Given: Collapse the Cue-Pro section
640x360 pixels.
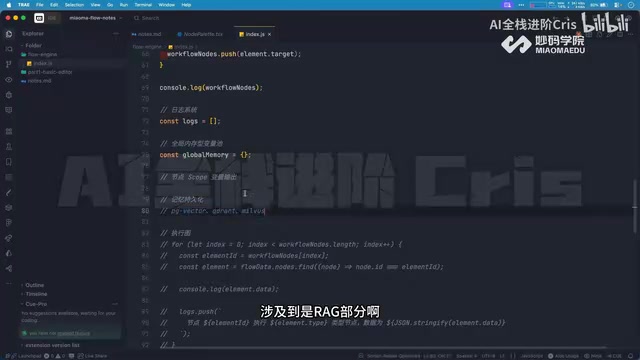Looking at the screenshot, I should [36, 304].
